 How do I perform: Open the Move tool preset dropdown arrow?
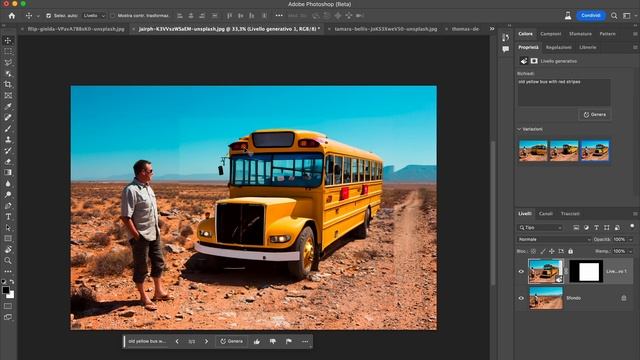pos(38,16)
